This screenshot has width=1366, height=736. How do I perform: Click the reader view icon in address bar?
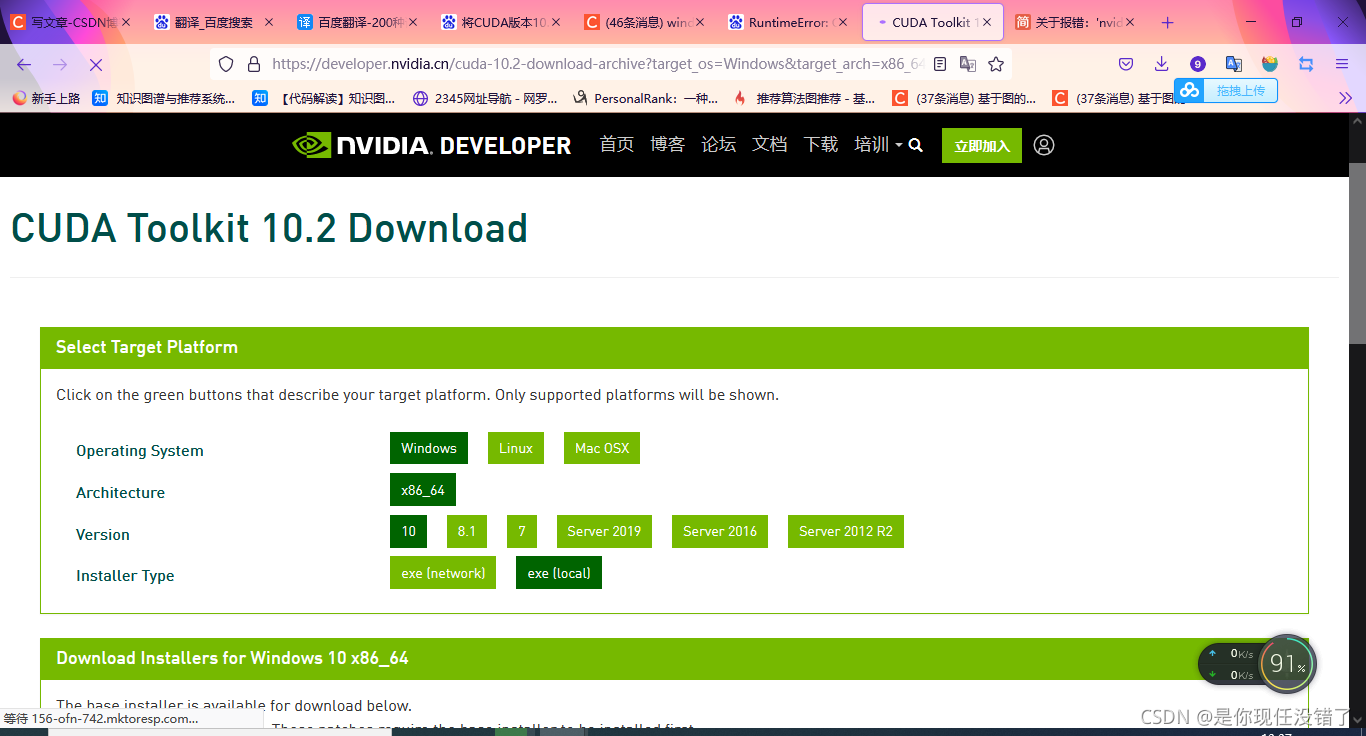tap(939, 63)
